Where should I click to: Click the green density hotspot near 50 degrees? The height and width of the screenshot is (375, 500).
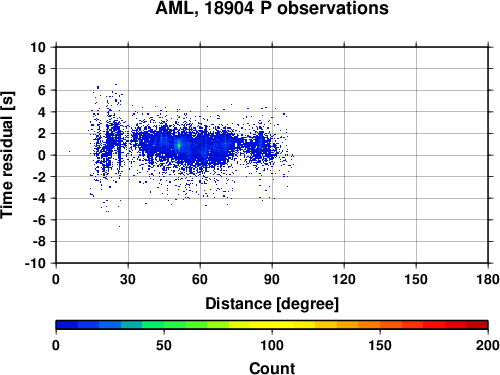tap(179, 145)
